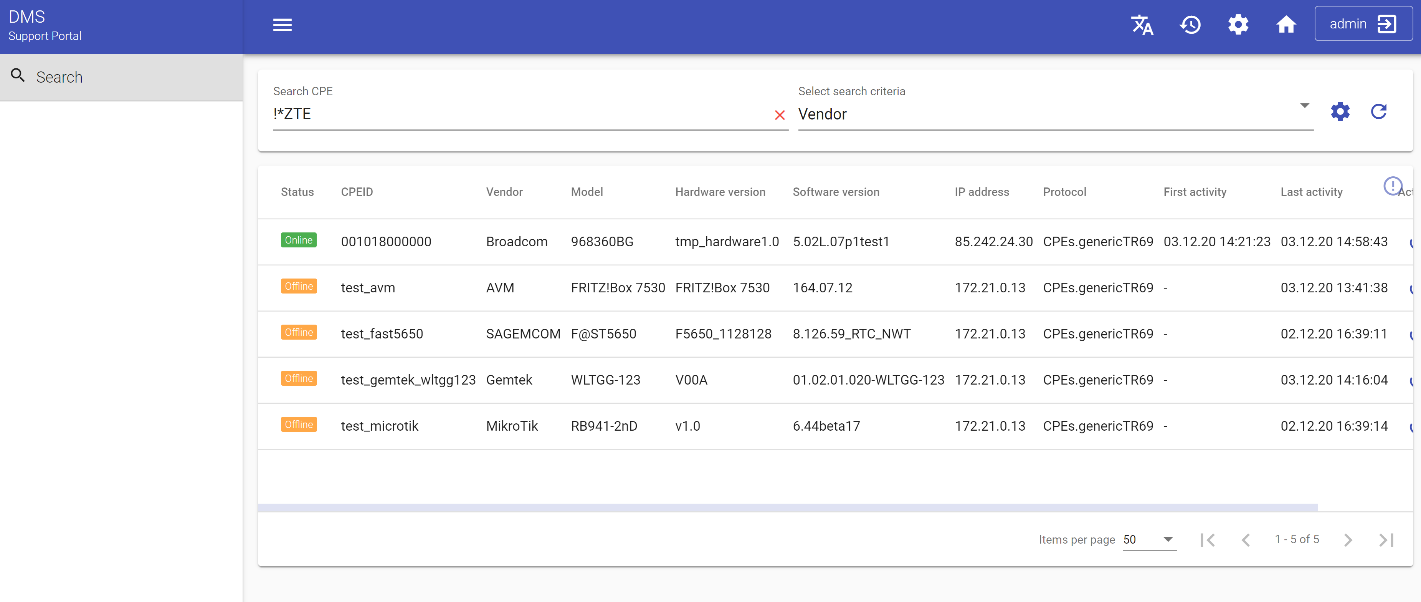Click in the Search CPE input field
This screenshot has height=602, width=1421.
(520, 114)
